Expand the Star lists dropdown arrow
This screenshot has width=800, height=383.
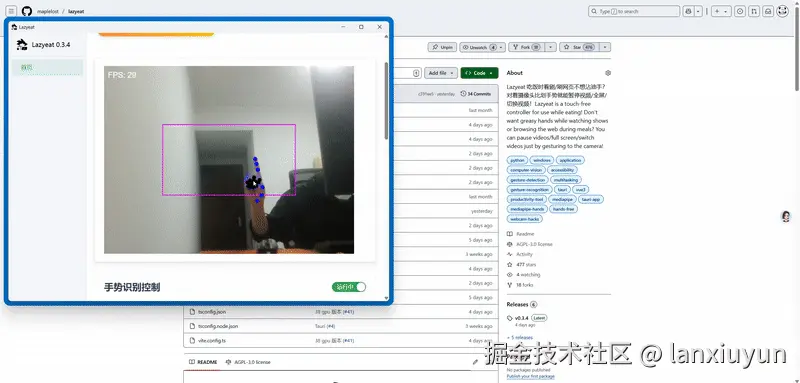605,47
